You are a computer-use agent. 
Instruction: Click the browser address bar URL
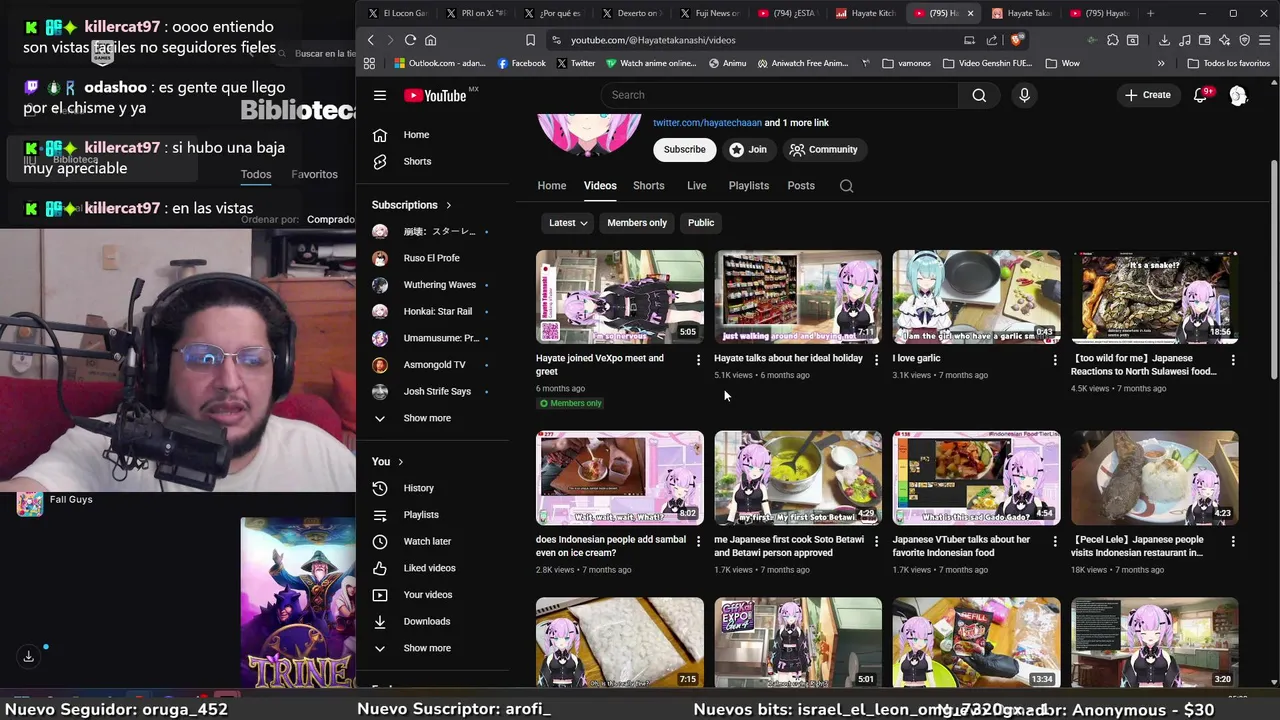click(653, 40)
